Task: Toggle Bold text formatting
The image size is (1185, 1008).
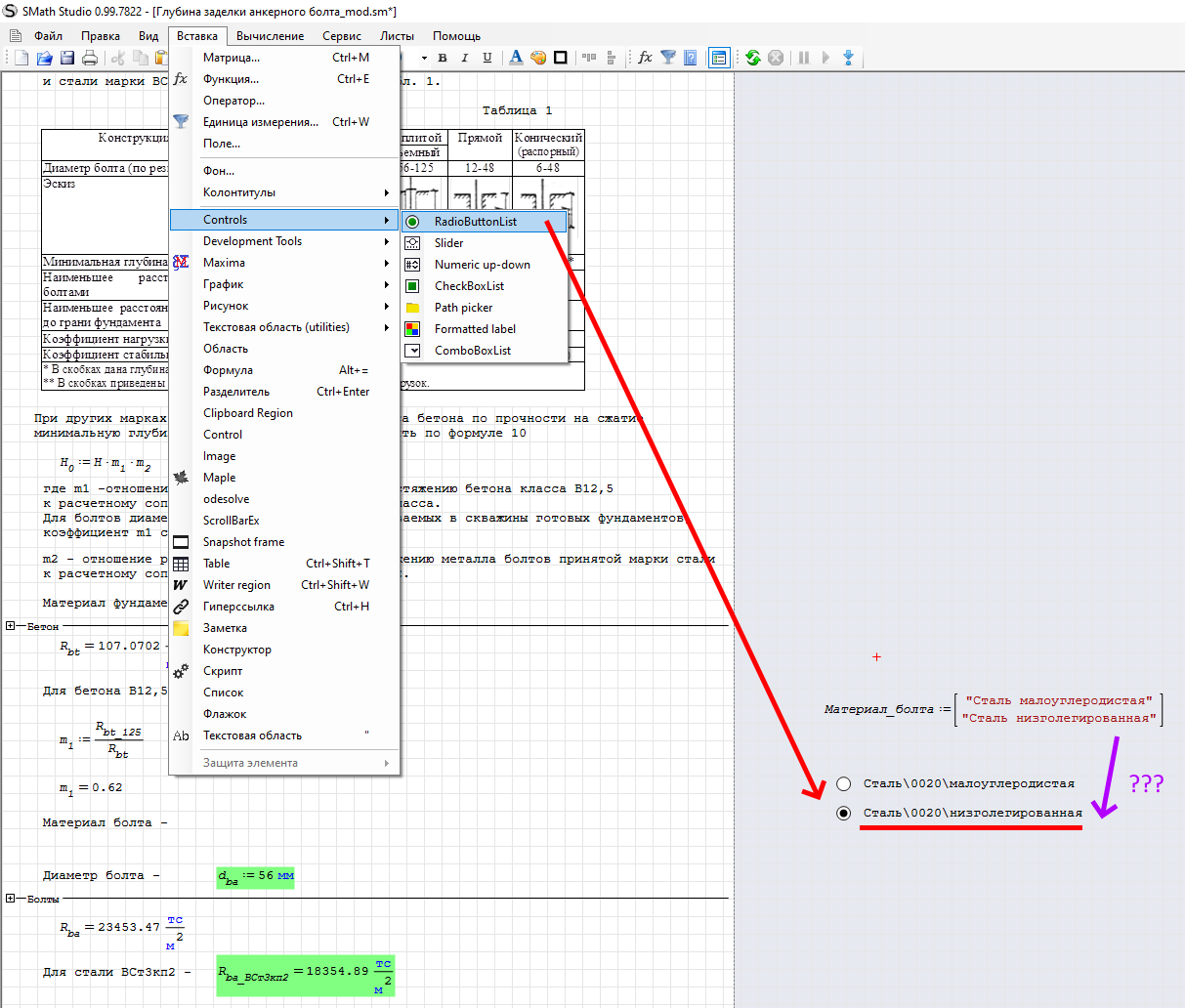Action: point(443,59)
